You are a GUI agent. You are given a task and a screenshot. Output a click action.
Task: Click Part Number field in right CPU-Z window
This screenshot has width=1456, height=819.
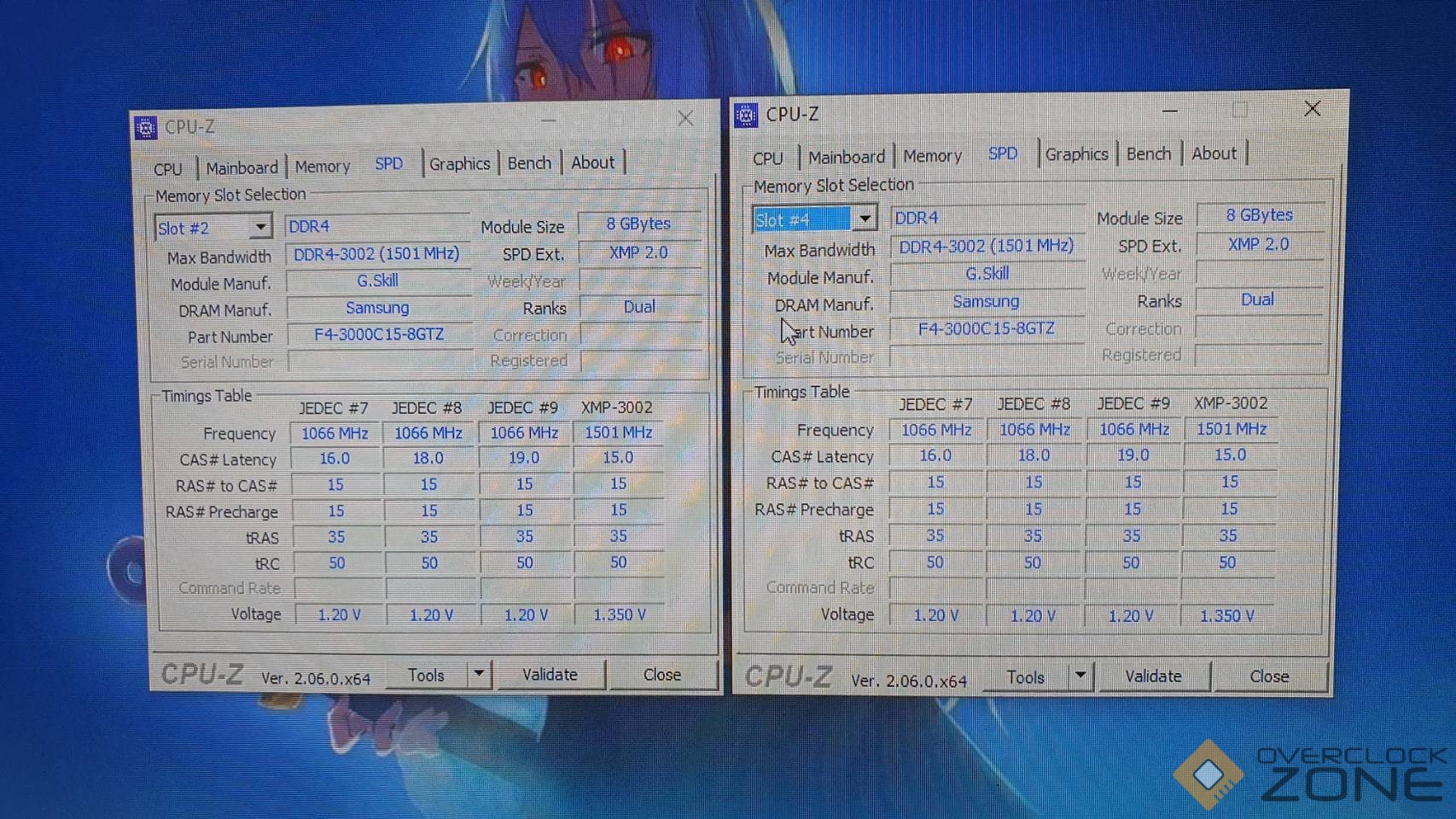(x=987, y=328)
